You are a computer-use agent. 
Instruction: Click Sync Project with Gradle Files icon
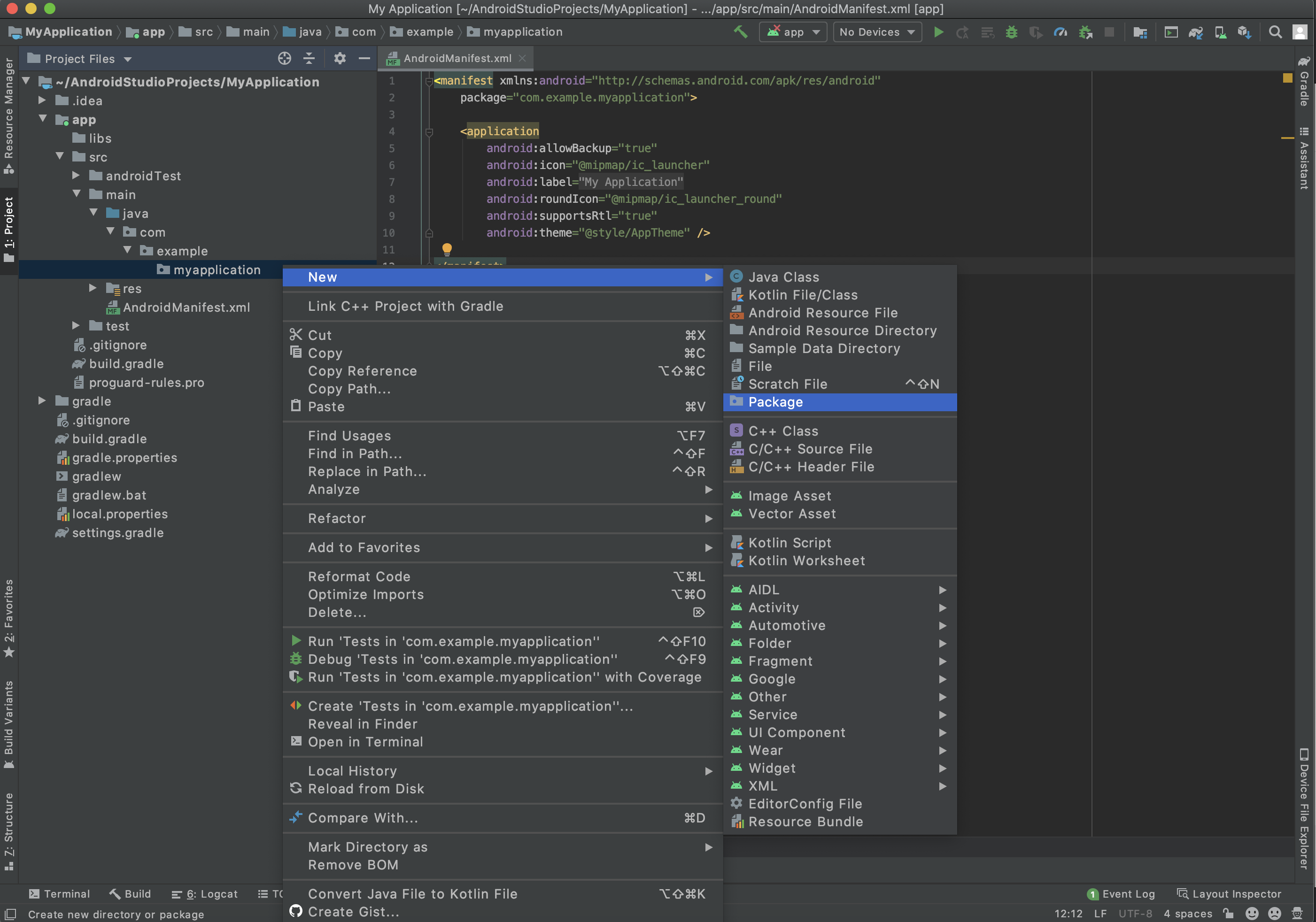click(1195, 32)
